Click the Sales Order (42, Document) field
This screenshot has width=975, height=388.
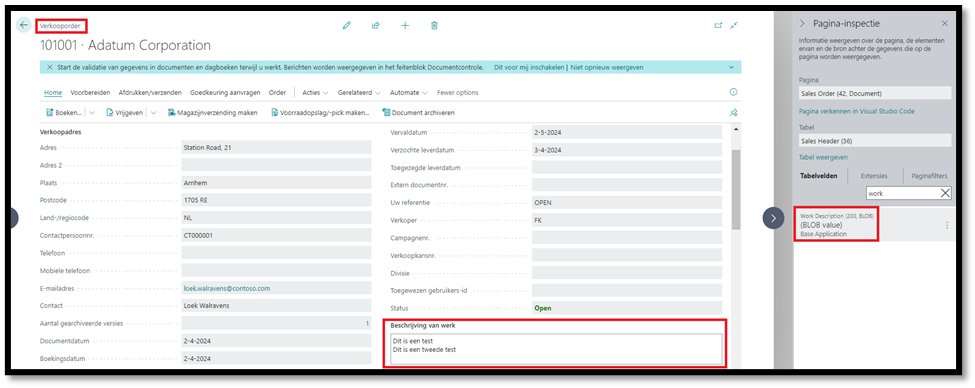[875, 93]
